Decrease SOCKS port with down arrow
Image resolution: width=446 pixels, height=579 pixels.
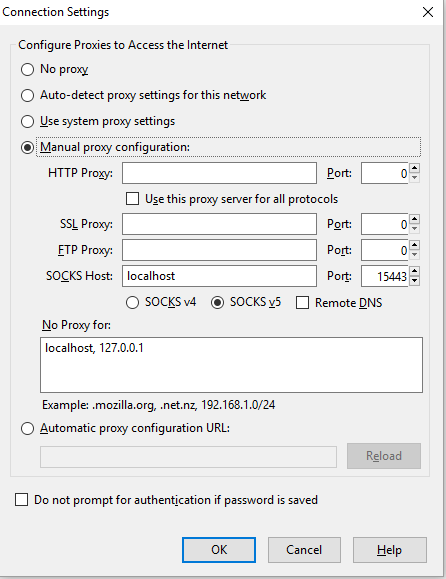[415, 281]
